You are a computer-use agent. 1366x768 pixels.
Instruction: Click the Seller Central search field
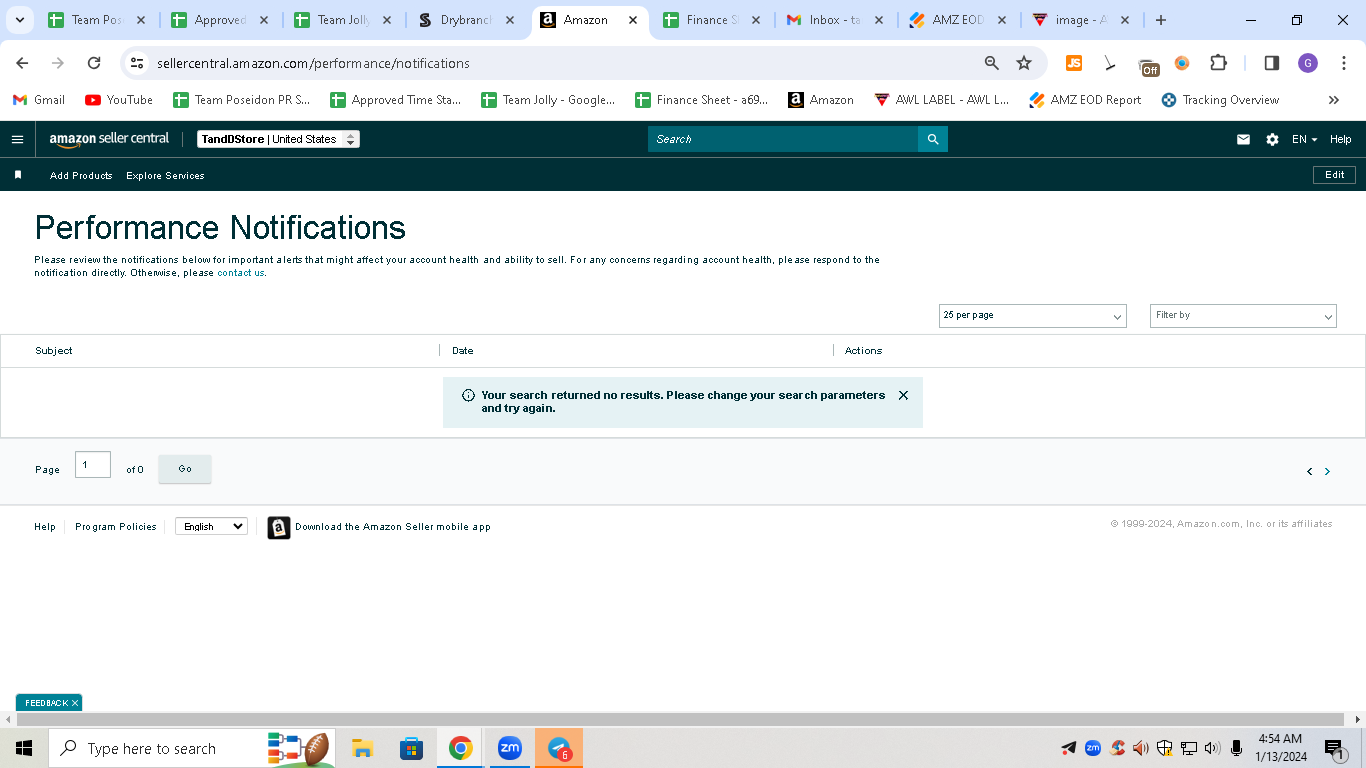click(783, 139)
